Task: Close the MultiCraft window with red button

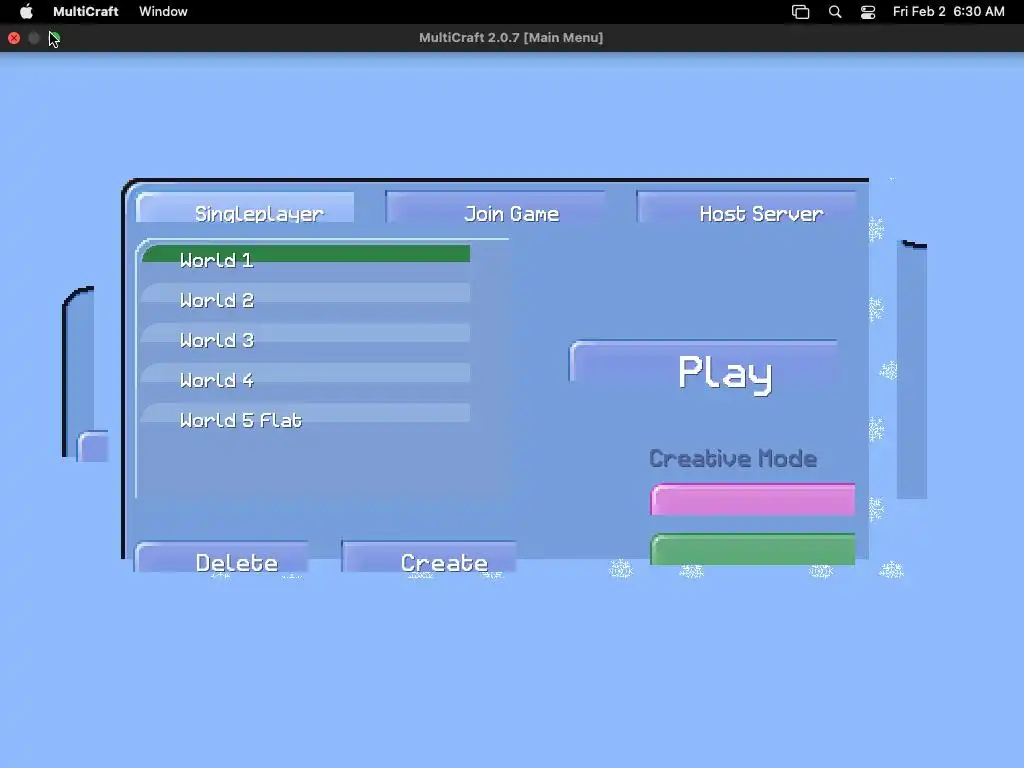Action: (x=14, y=38)
